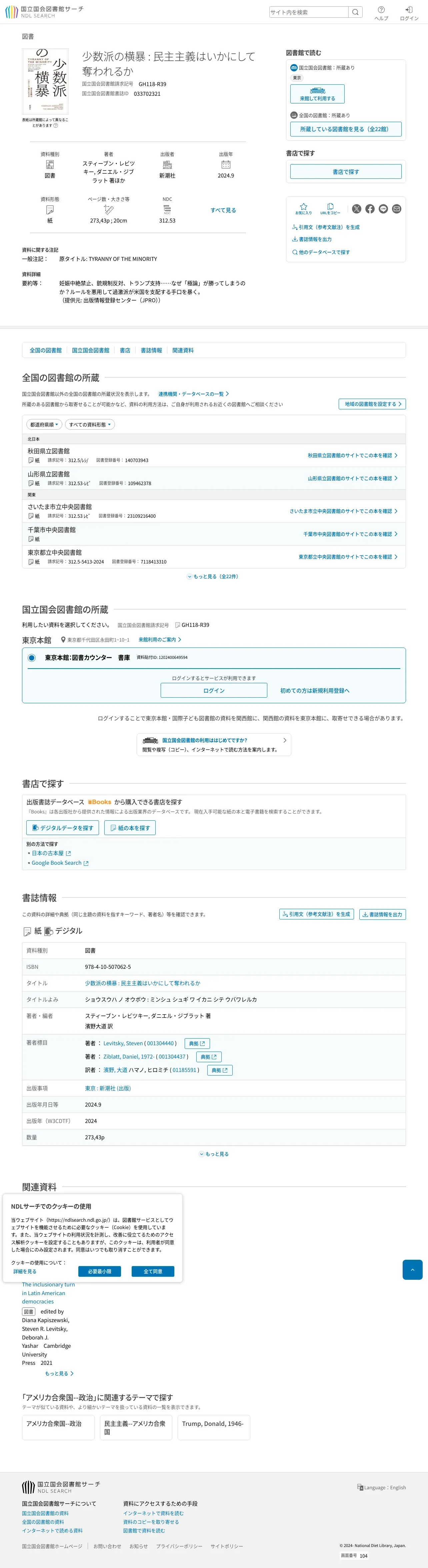This screenshot has width=428, height=1568.
Task: Click the Language: English switch icon
Action: tap(360, 1487)
